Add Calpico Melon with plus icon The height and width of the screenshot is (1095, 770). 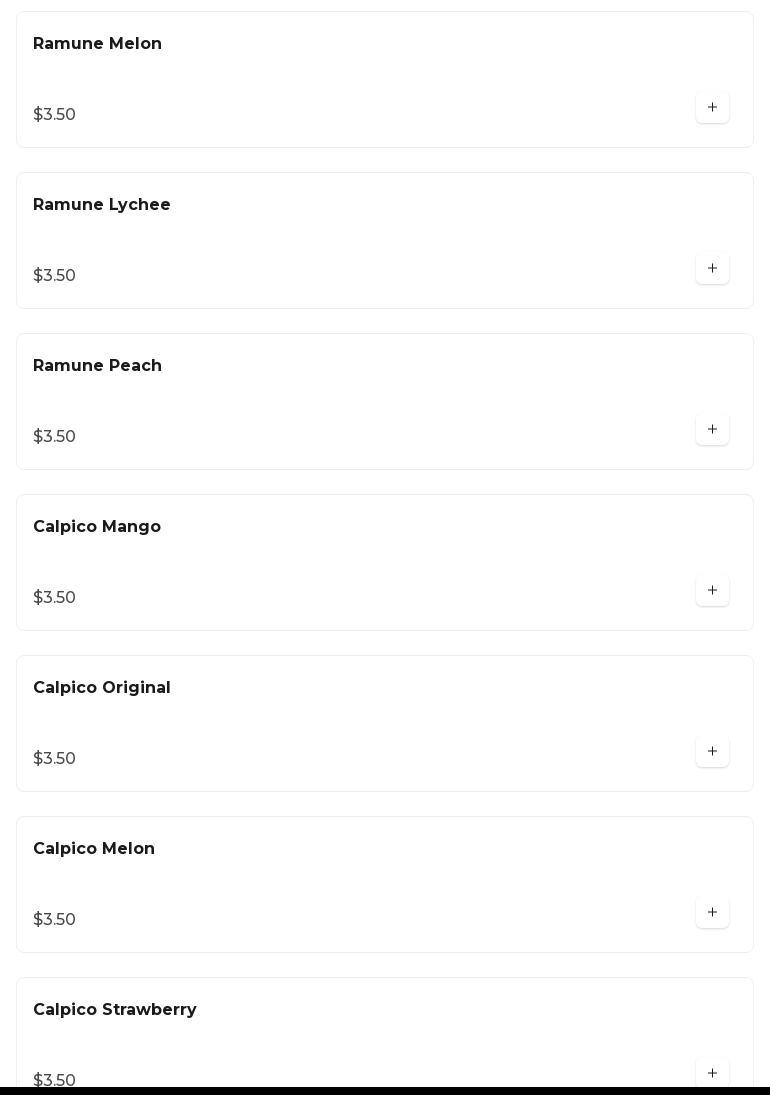point(712,913)
